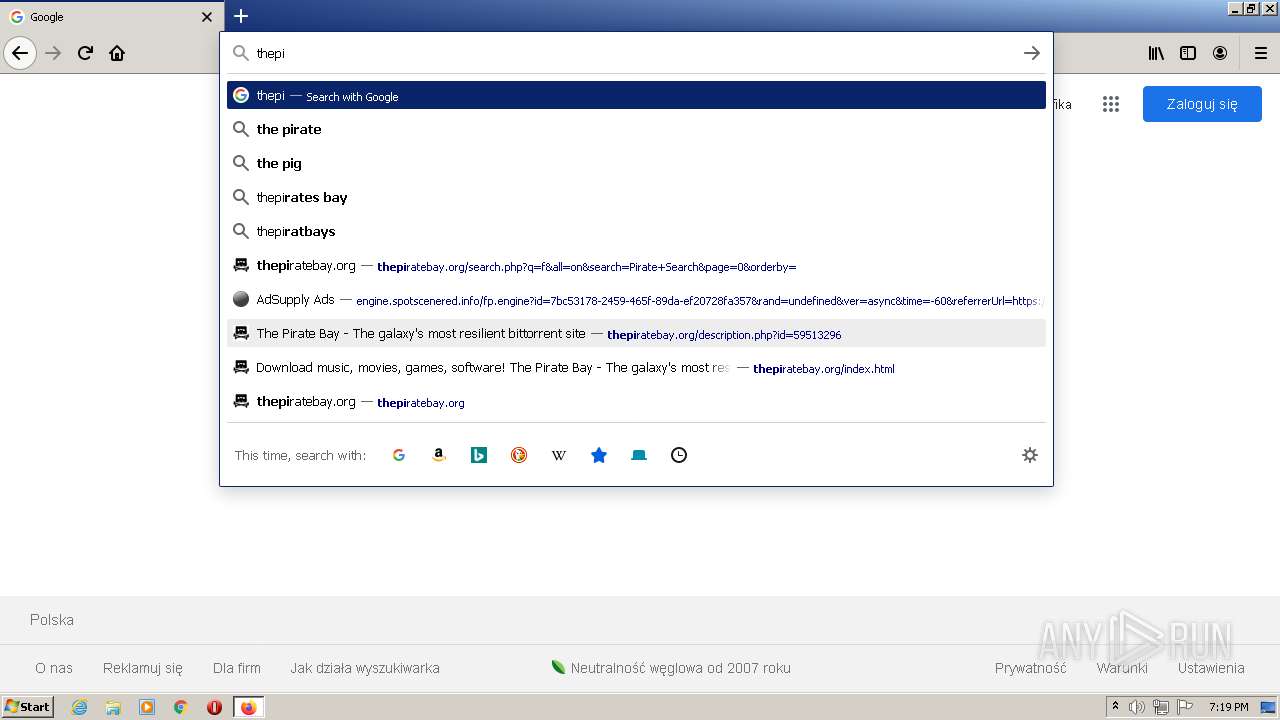1280x720 pixels.
Task: Search this time with DuckDuckGo icon
Action: 519,455
